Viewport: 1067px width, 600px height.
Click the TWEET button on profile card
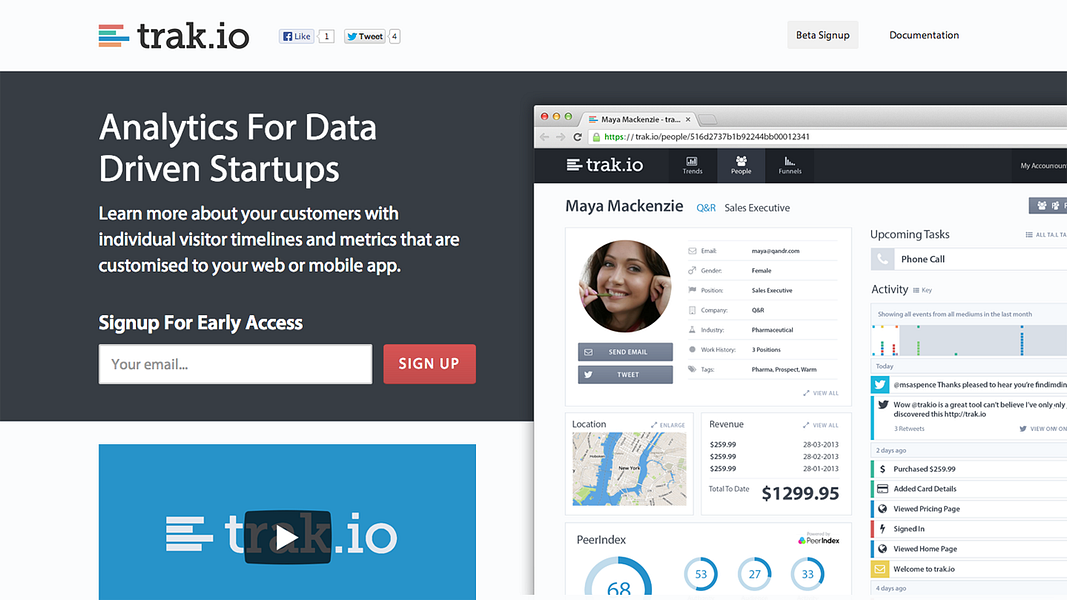coord(625,375)
